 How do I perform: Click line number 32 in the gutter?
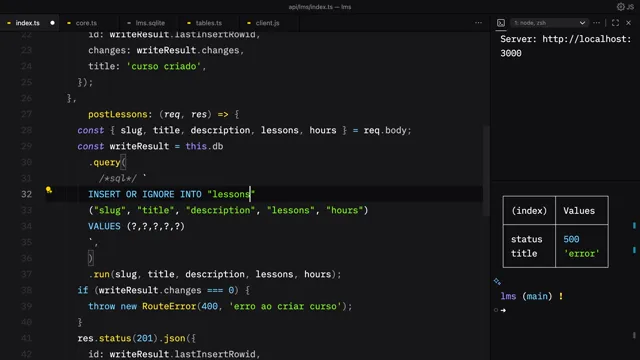pyautogui.click(x=27, y=194)
